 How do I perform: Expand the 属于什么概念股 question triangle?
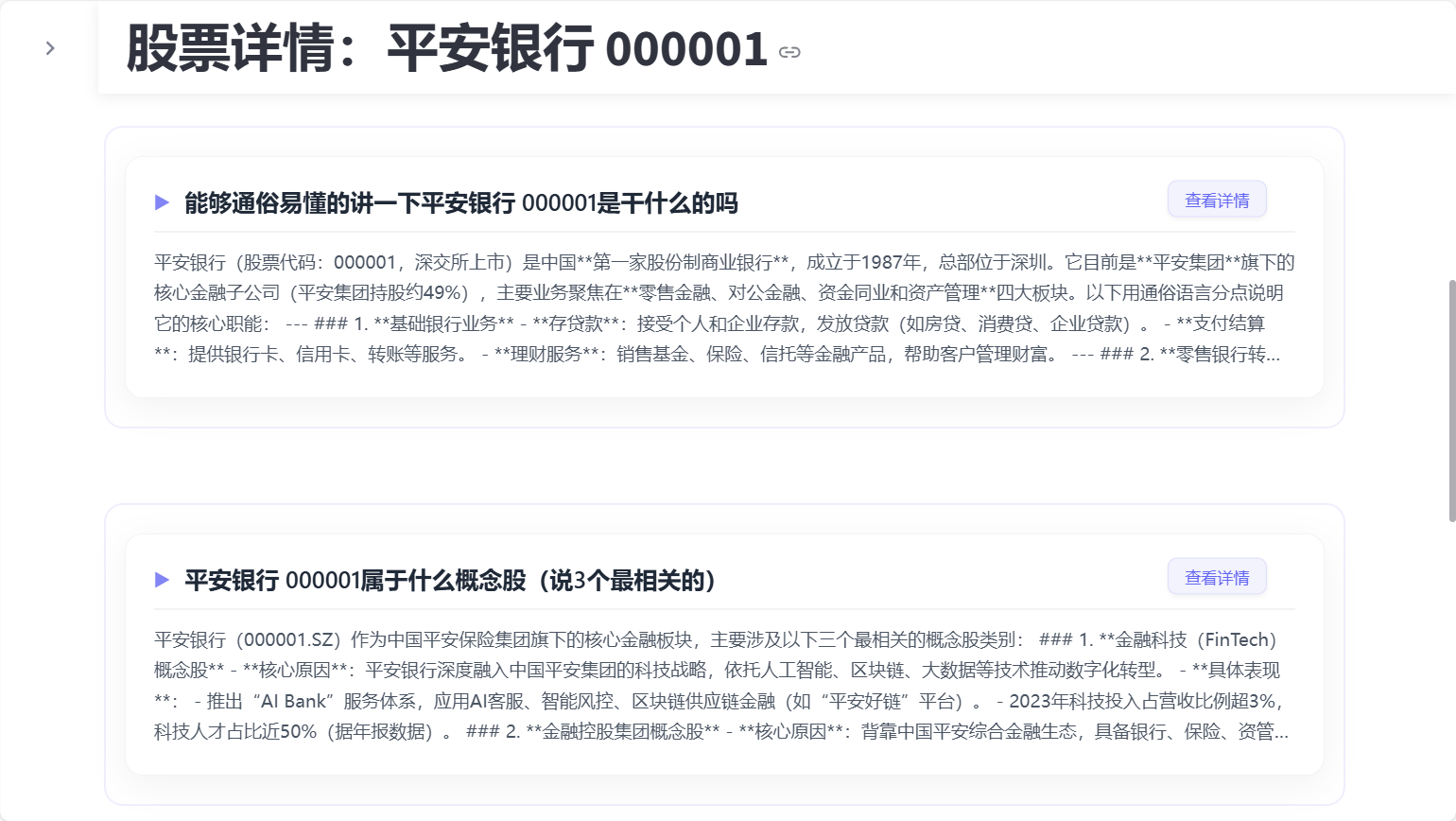tap(162, 580)
